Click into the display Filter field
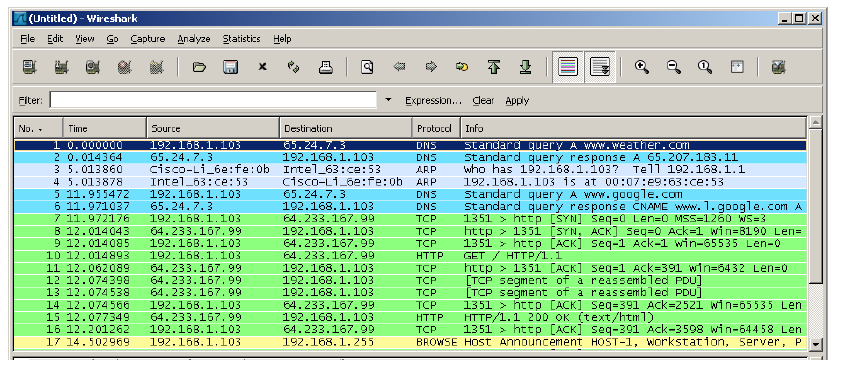This screenshot has width=844, height=366. (213, 100)
